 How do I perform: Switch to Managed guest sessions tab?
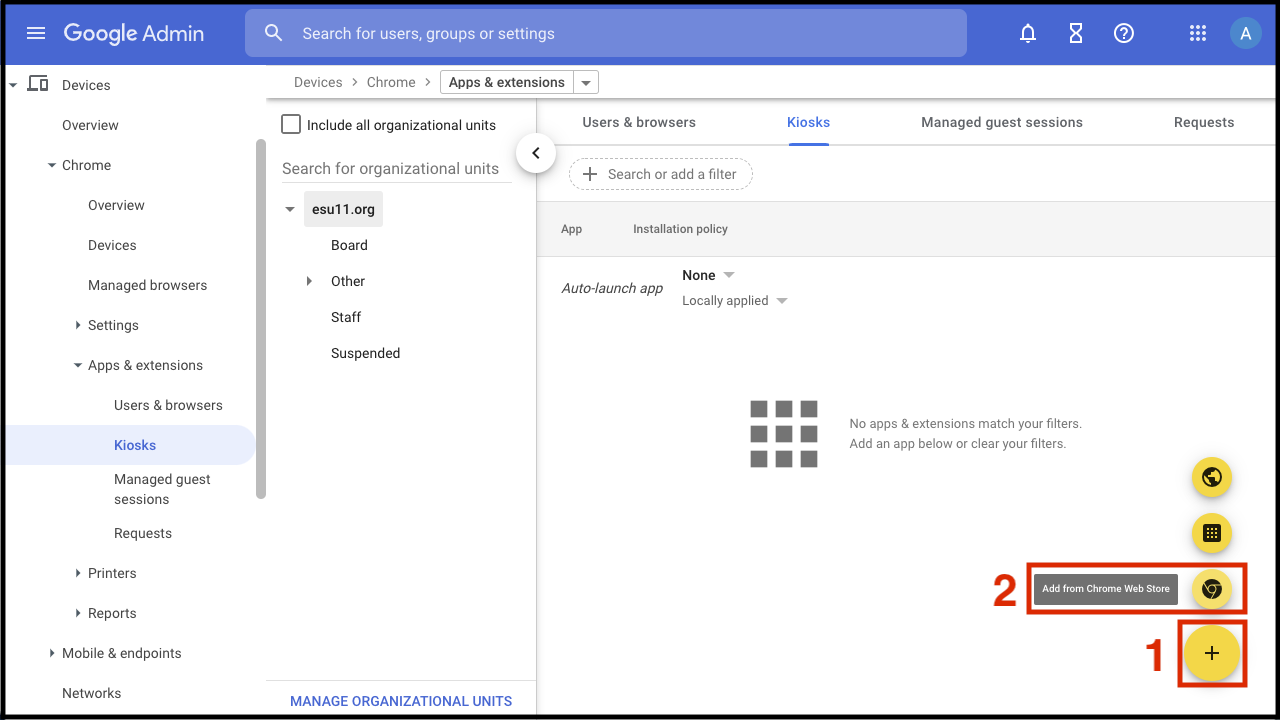1002,122
